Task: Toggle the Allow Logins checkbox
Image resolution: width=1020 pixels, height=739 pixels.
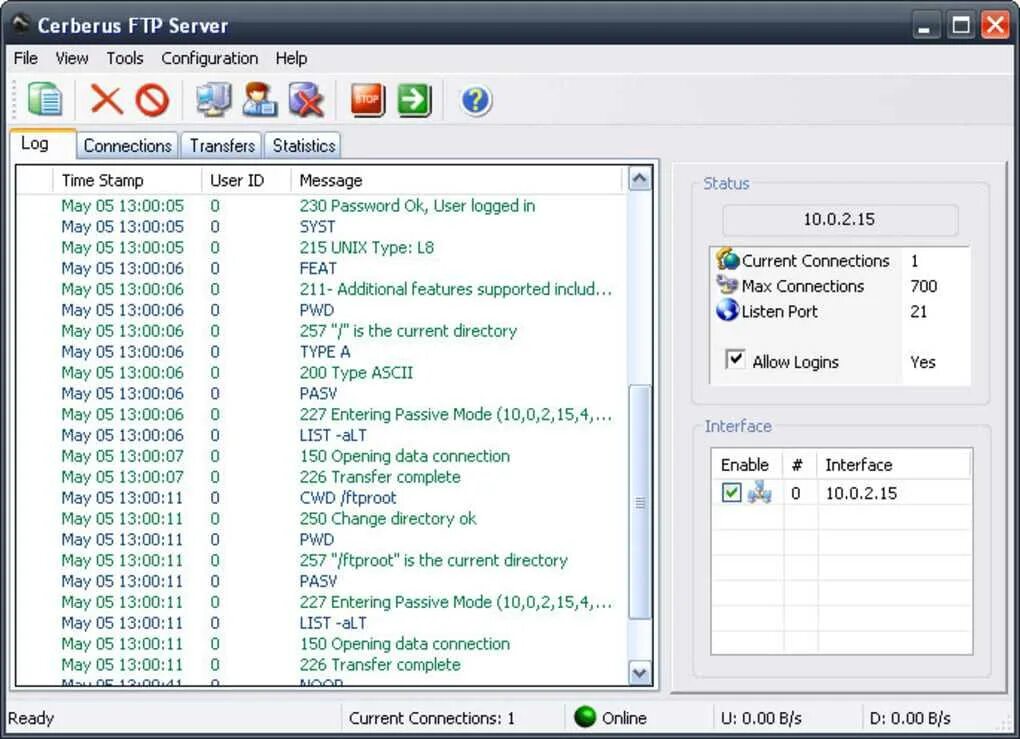Action: click(735, 360)
